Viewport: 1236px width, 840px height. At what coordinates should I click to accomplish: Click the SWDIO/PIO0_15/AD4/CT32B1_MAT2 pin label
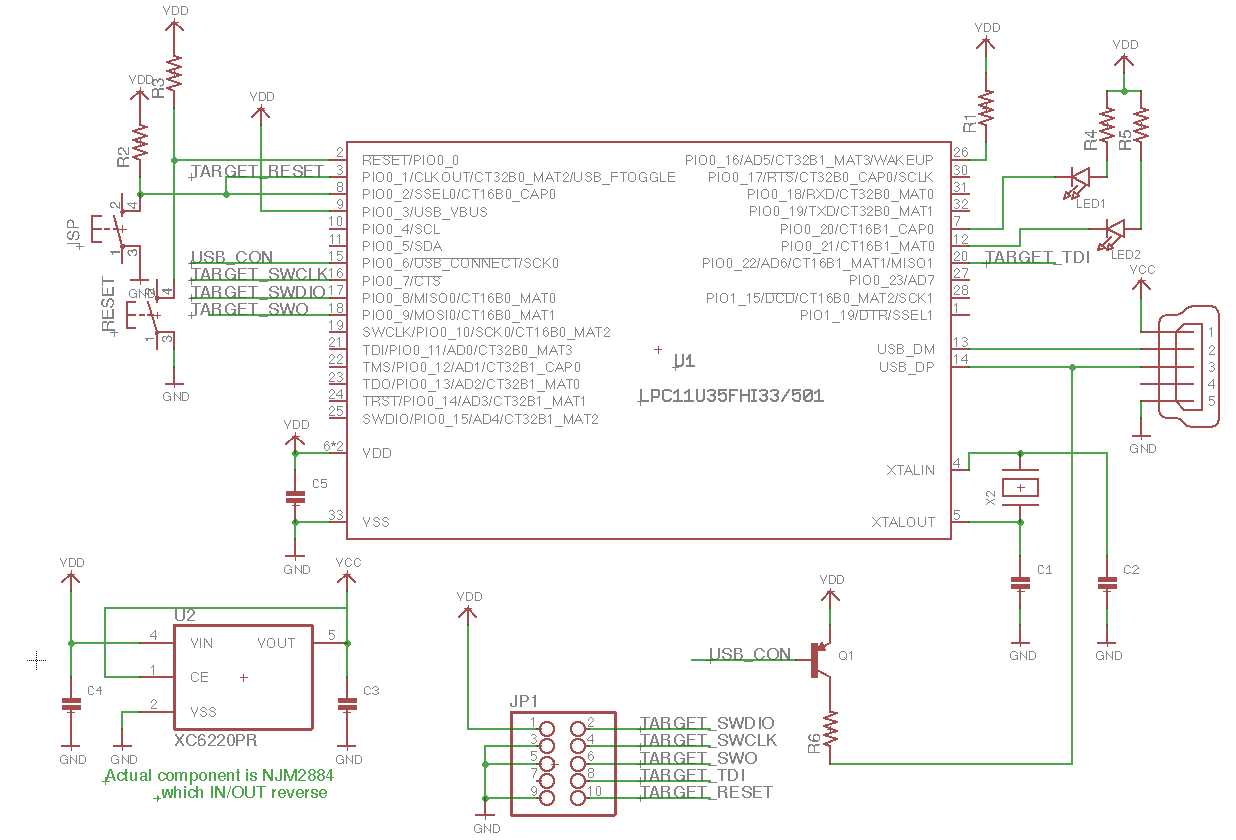pyautogui.click(x=480, y=418)
